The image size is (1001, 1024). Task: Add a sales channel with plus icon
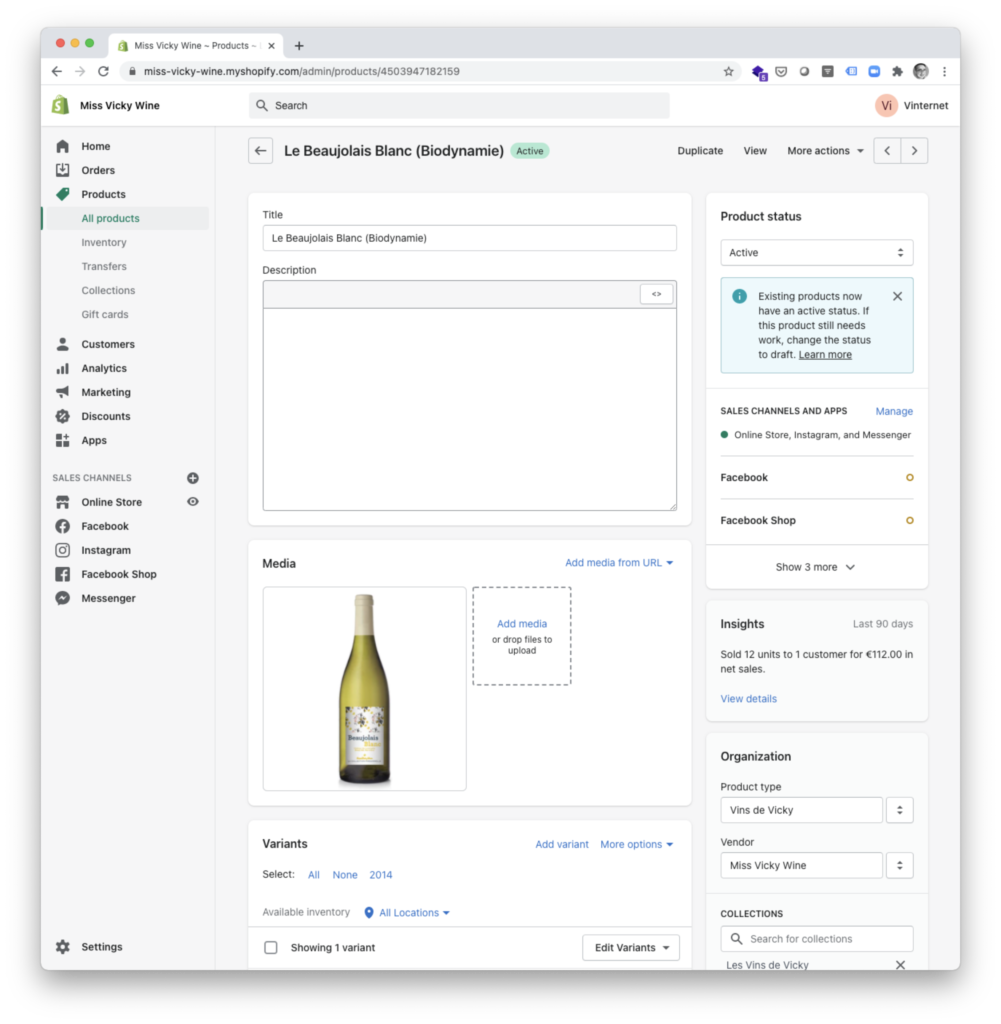click(x=193, y=478)
